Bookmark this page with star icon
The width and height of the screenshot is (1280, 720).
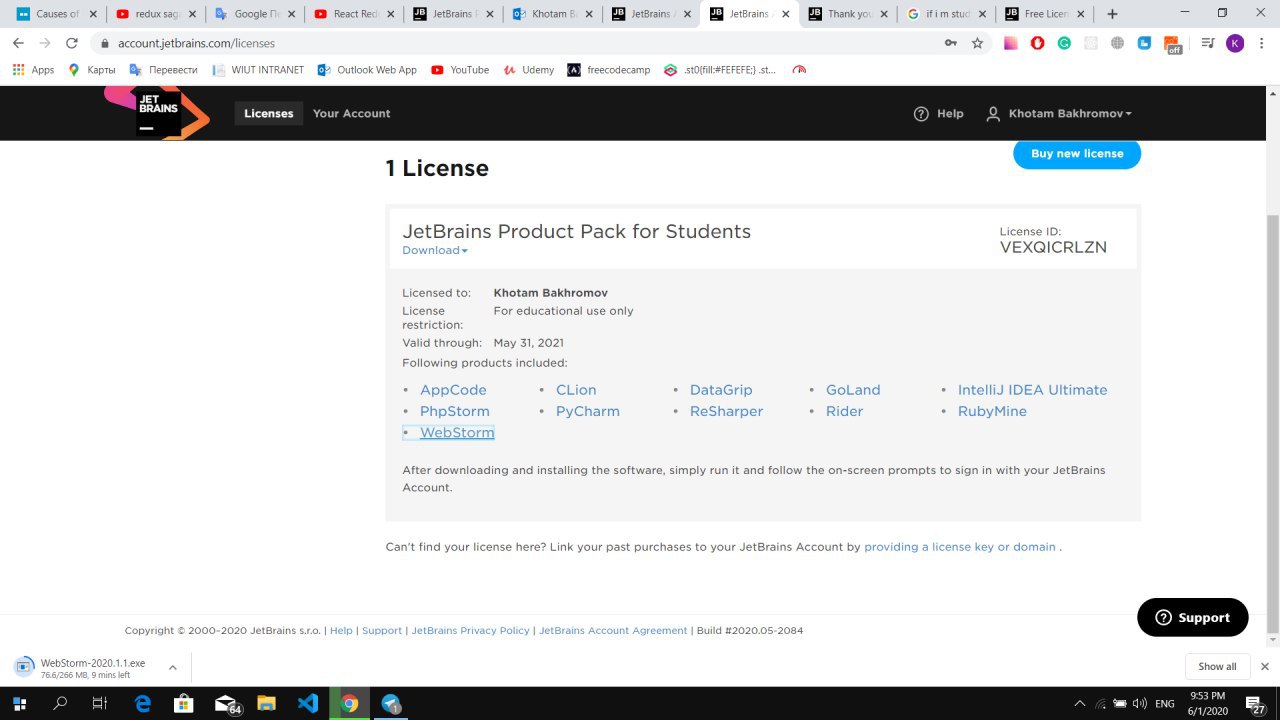[977, 43]
